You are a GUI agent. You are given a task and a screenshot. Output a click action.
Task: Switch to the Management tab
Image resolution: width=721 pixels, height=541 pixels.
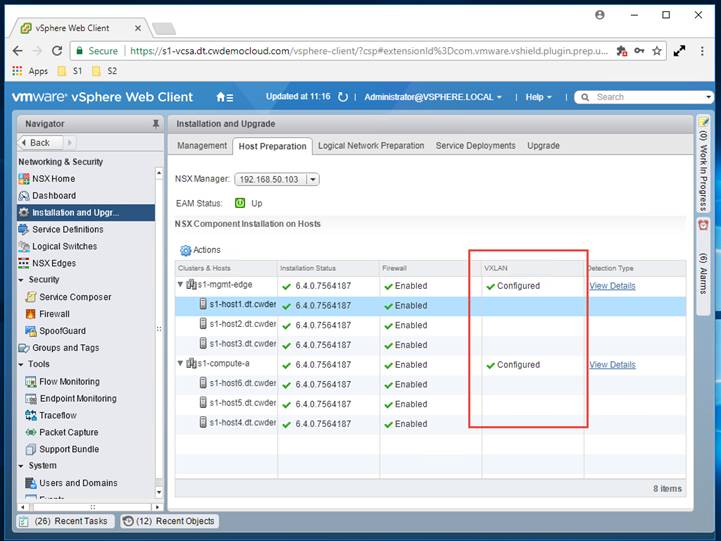click(x=202, y=146)
